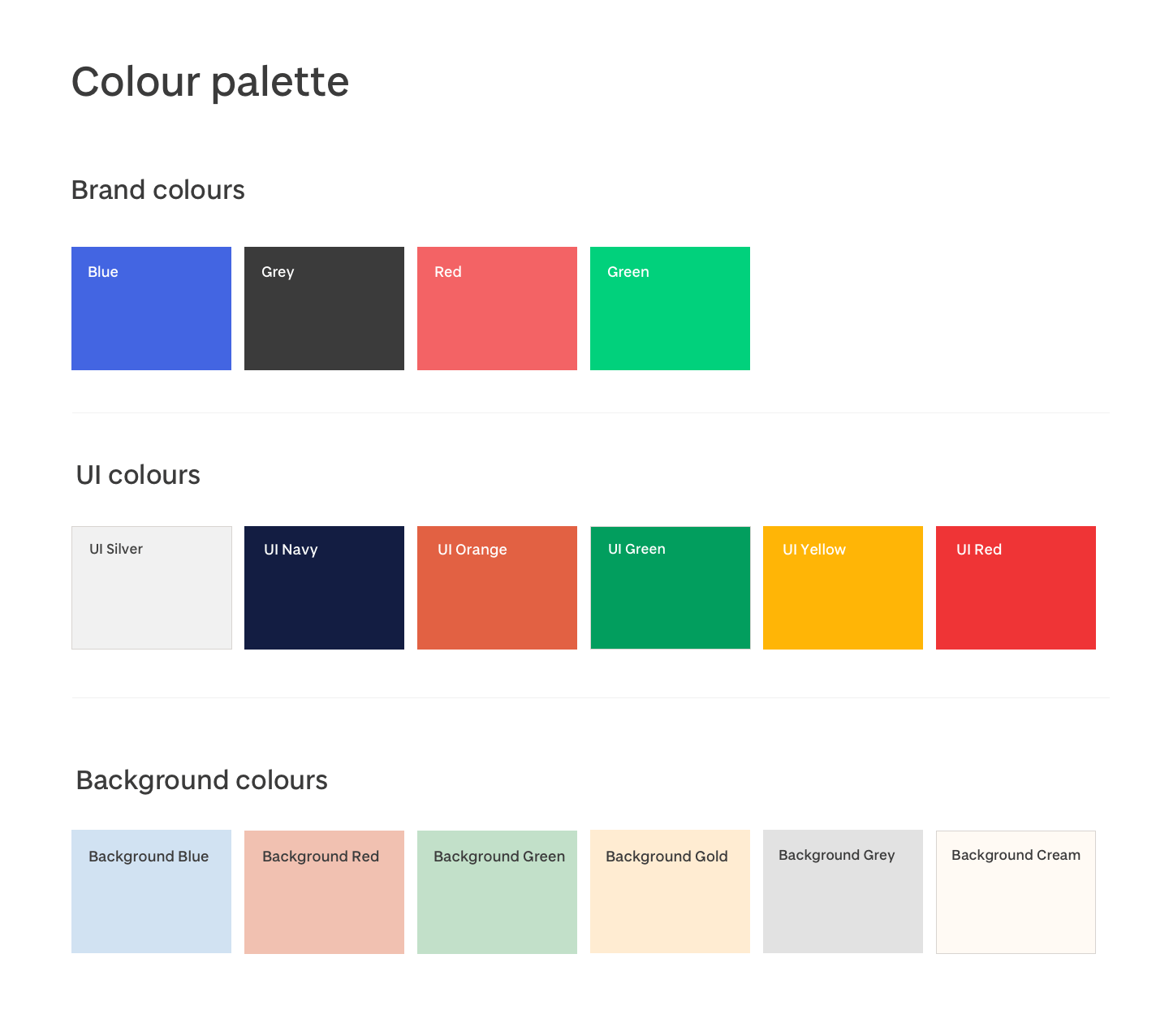Click the UI Yellow swatch
The width and height of the screenshot is (1169, 1036).
[x=843, y=588]
